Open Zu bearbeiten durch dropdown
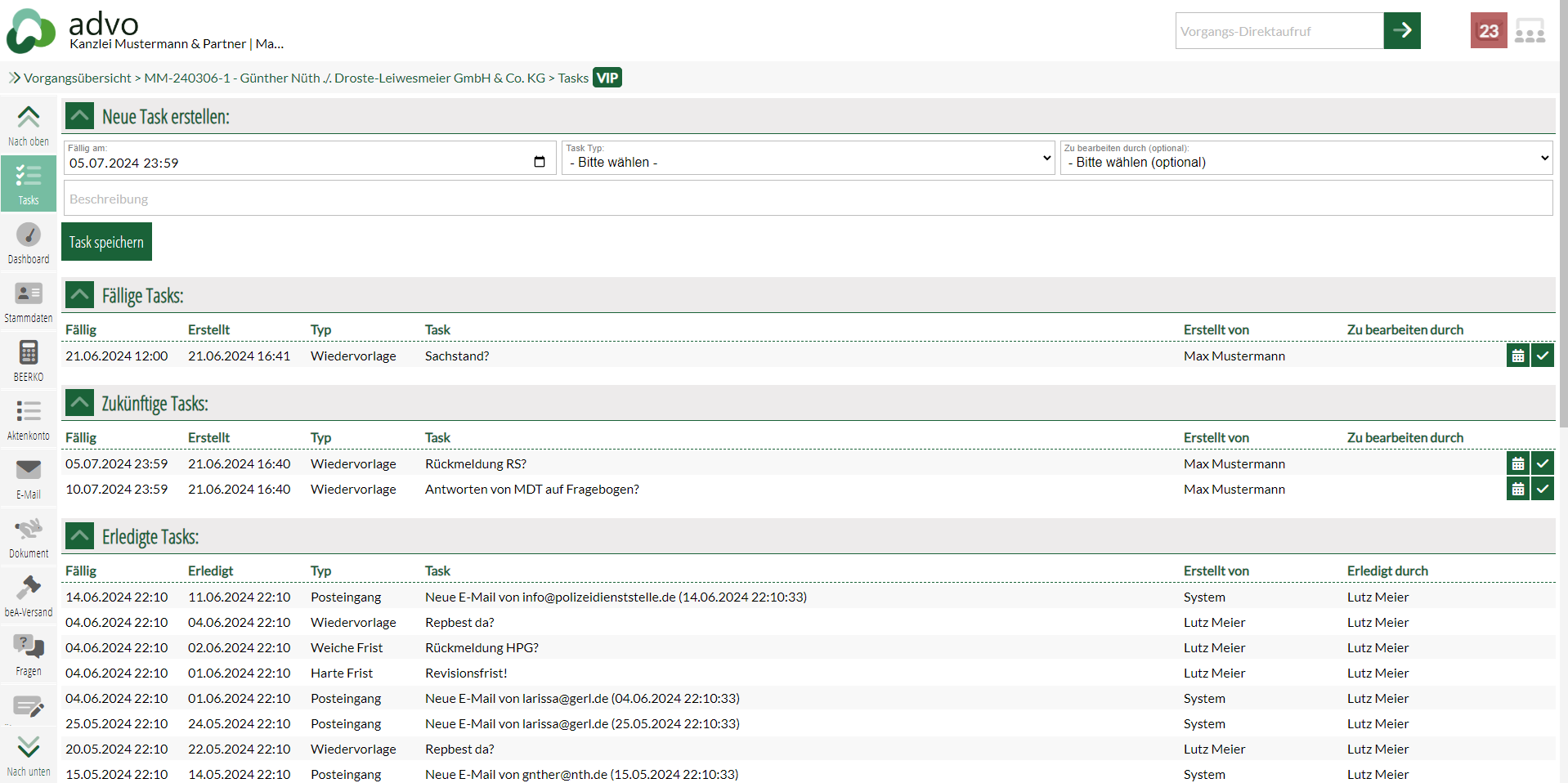Viewport: 1568px width, 783px height. point(1306,158)
